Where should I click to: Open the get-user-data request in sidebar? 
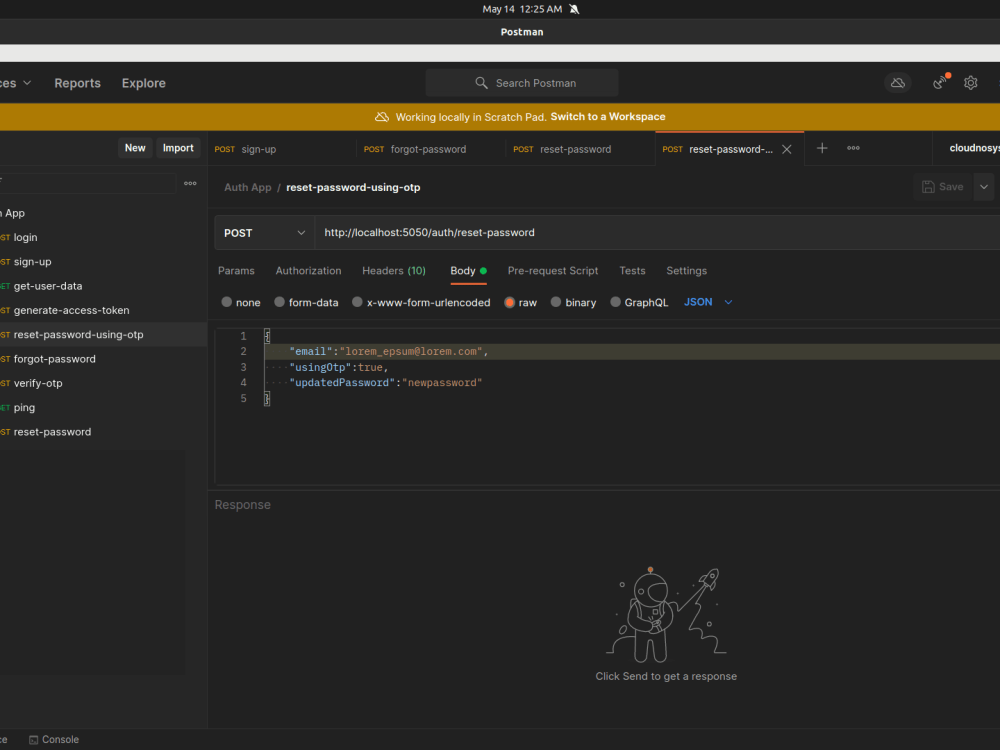tap(103, 286)
